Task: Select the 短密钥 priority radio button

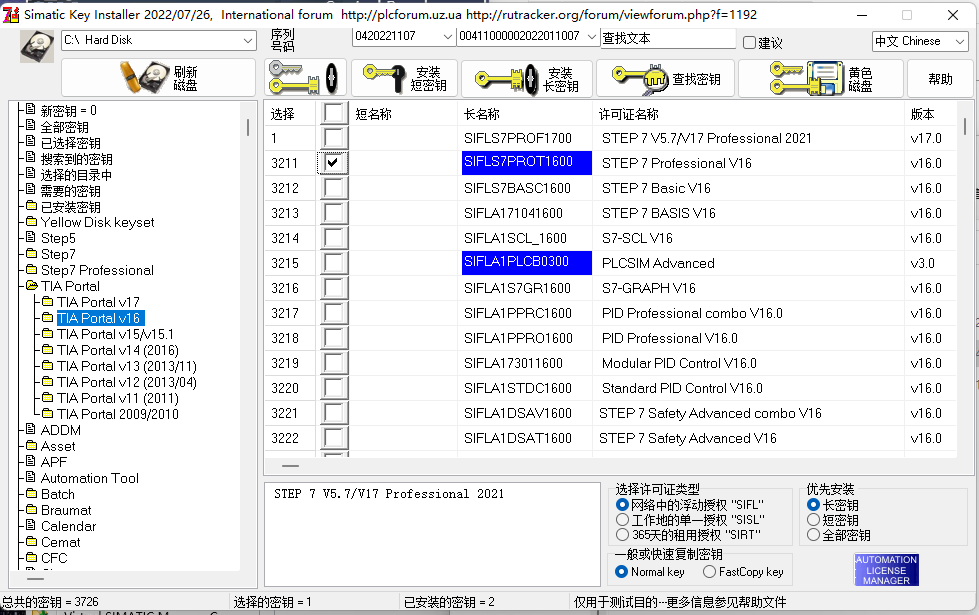Action: coord(813,519)
